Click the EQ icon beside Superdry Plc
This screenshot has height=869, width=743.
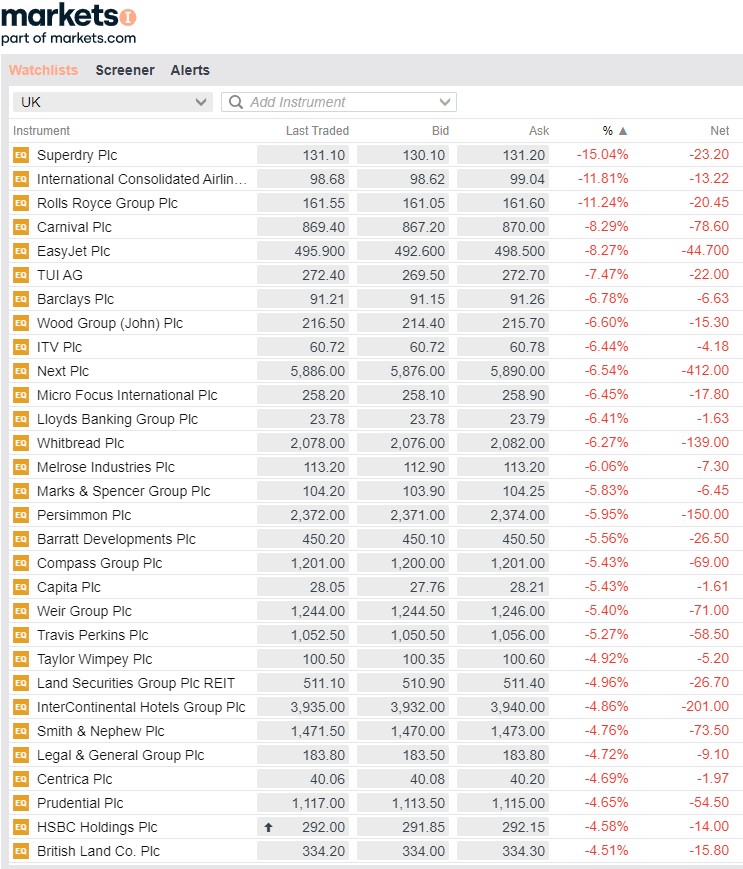tap(21, 155)
